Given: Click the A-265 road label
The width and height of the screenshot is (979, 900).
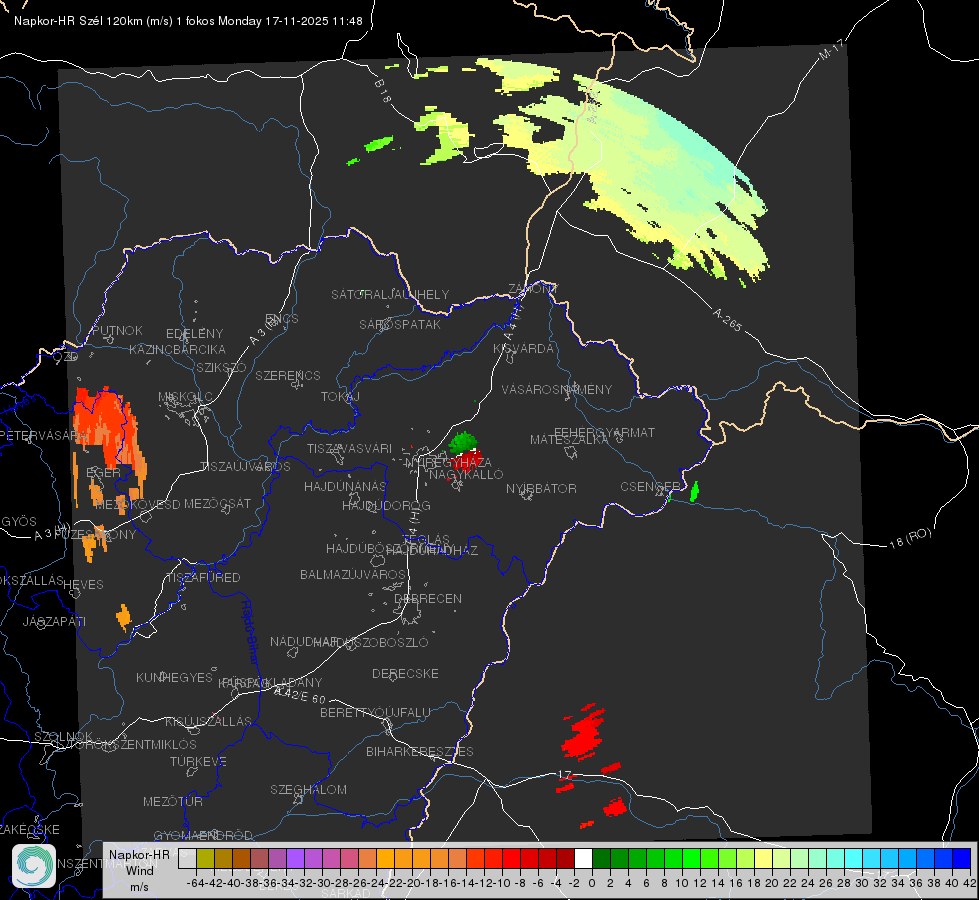Looking at the screenshot, I should click(x=727, y=319).
